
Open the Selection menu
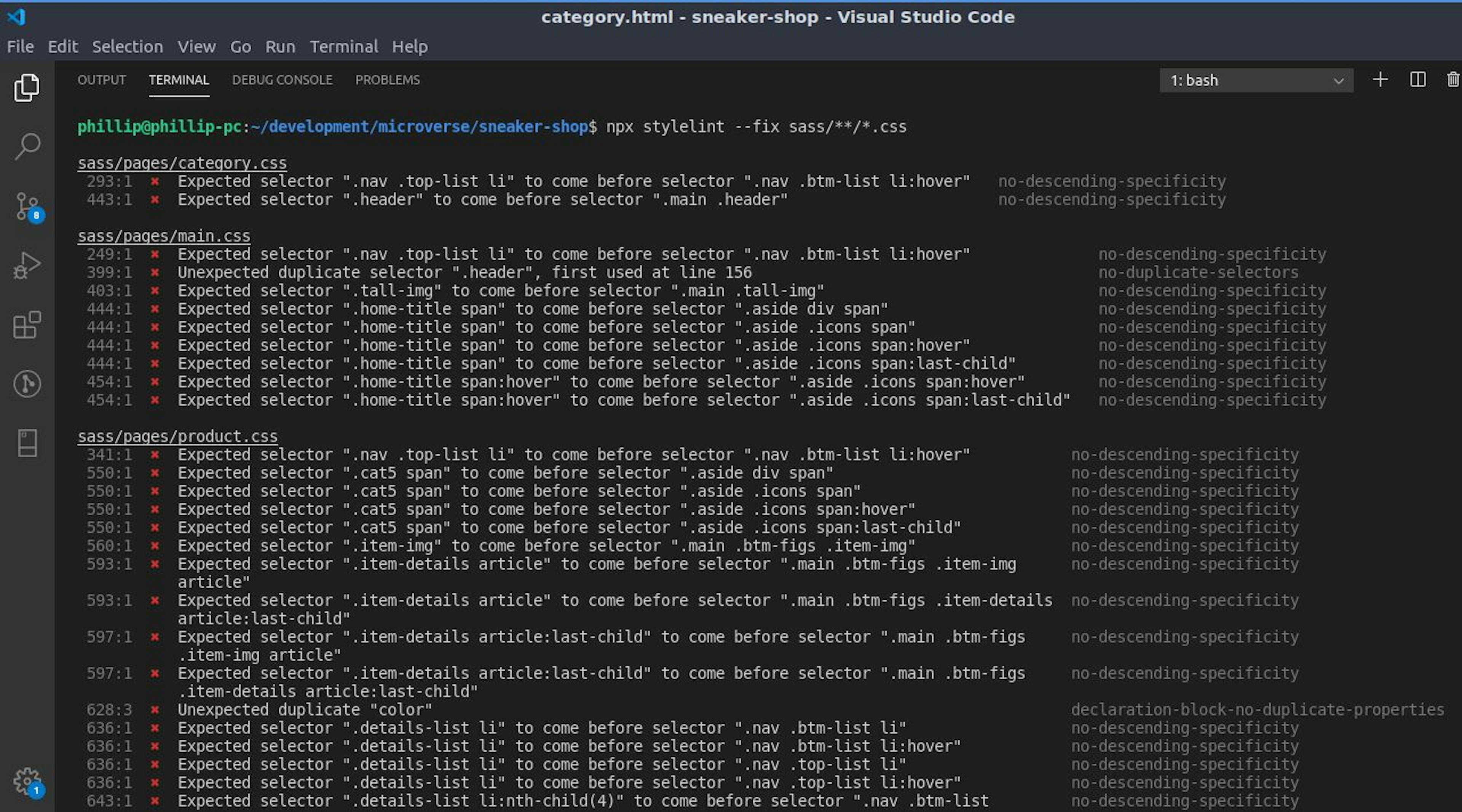point(128,46)
